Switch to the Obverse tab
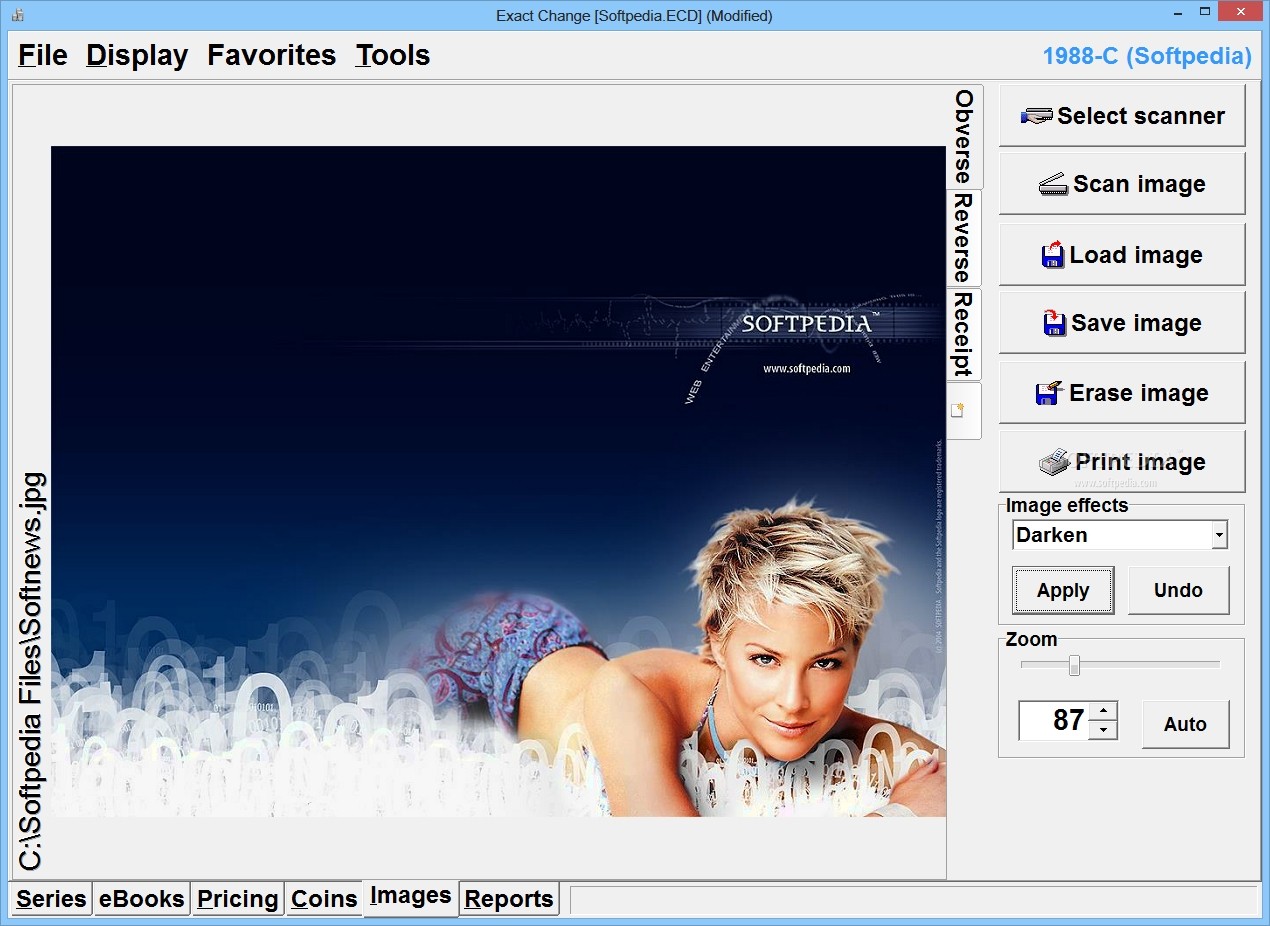1270x926 pixels. tap(964, 137)
